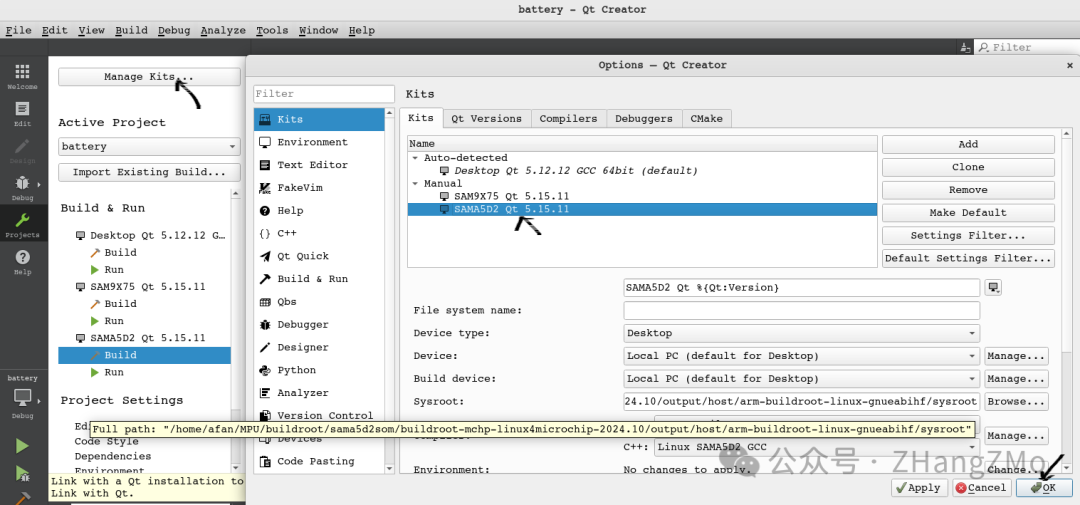
Task: Open the Version Control options category
Action: coord(319,415)
